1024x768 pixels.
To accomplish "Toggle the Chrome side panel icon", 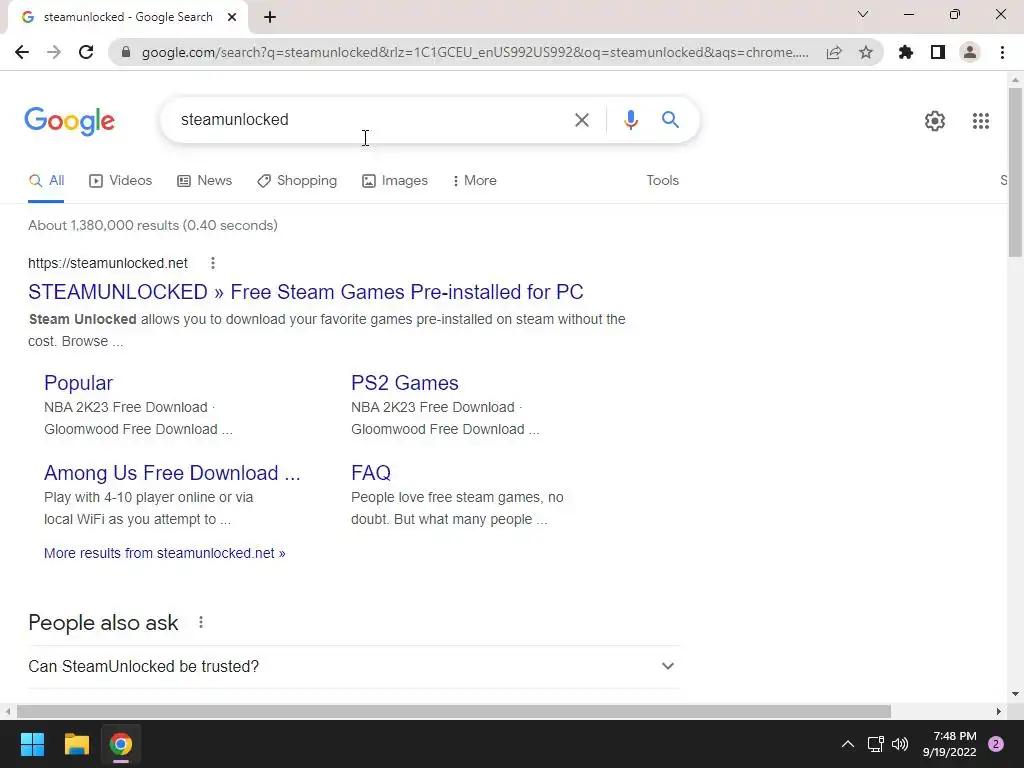I will coord(938,52).
